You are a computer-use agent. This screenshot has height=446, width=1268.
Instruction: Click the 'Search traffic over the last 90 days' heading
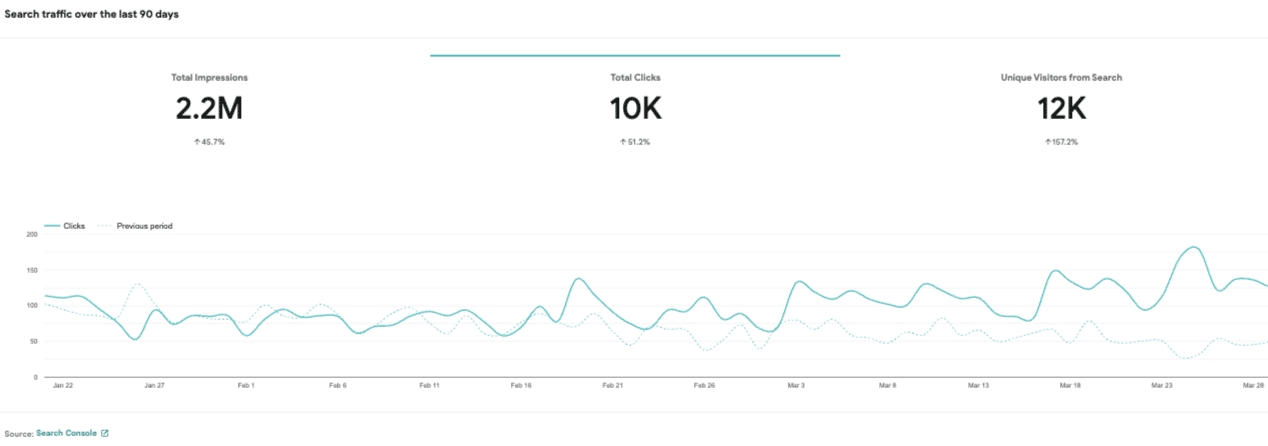[x=92, y=15]
